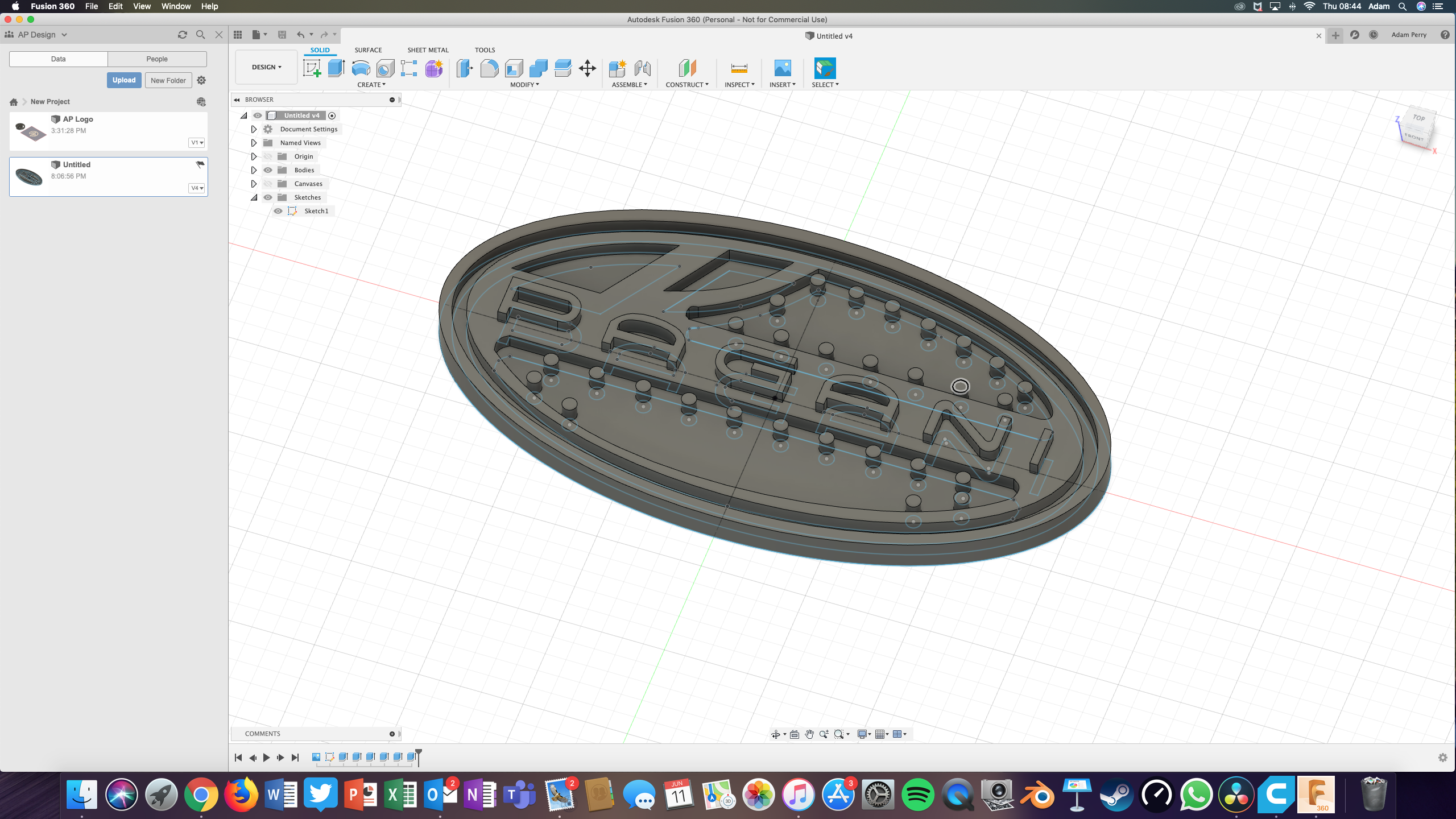Switch to the TOOLS tab
The image size is (1456, 819).
pos(485,50)
